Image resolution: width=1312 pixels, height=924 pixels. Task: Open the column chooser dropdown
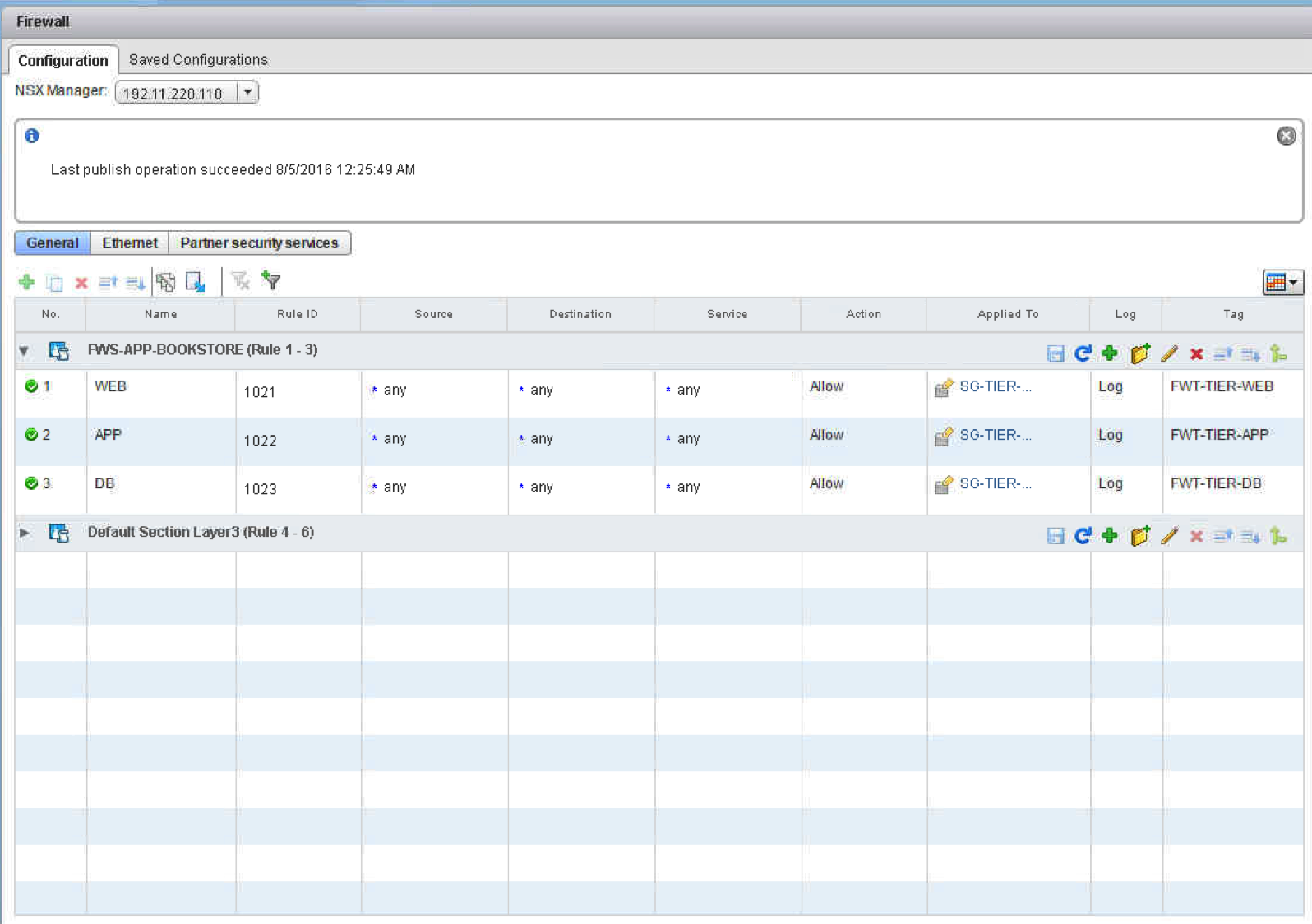click(1282, 282)
